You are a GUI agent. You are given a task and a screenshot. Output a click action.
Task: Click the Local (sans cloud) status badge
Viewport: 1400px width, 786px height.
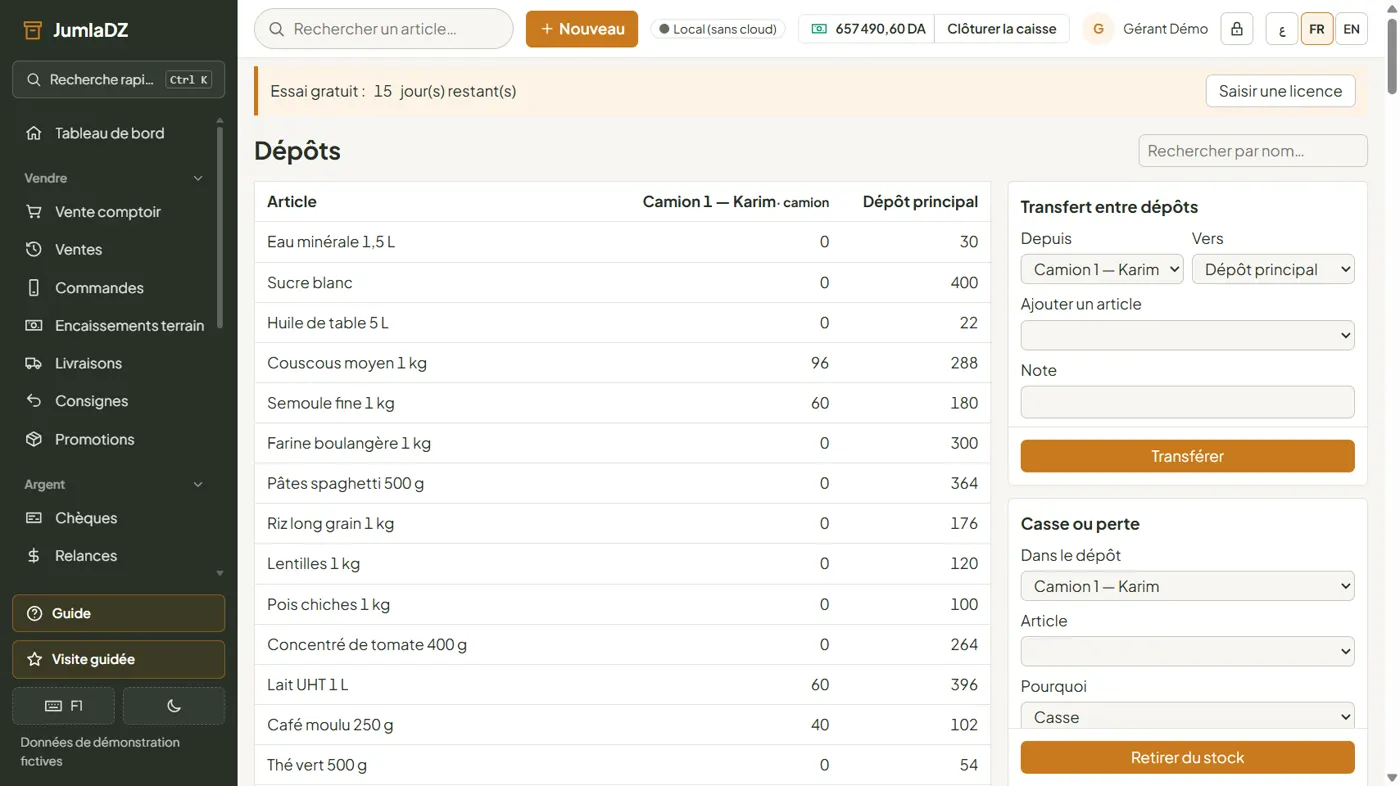pos(718,29)
